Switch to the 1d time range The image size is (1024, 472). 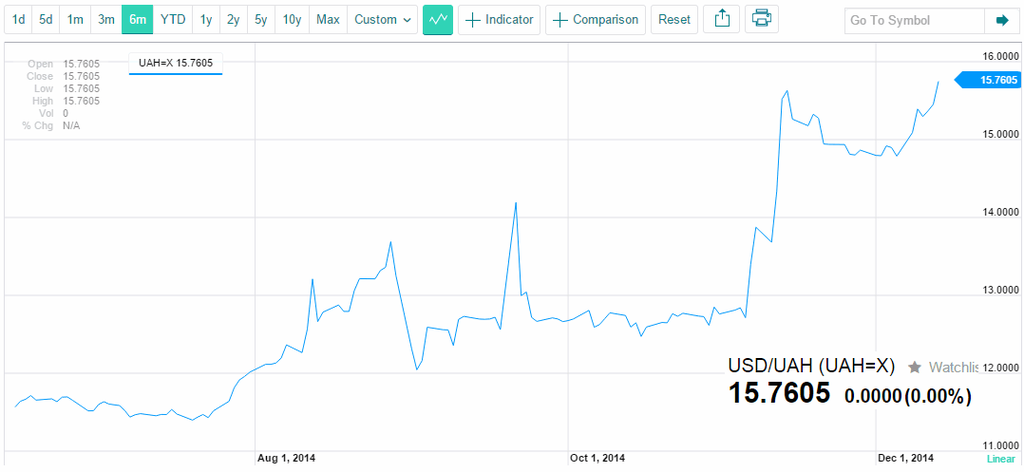(x=19, y=20)
